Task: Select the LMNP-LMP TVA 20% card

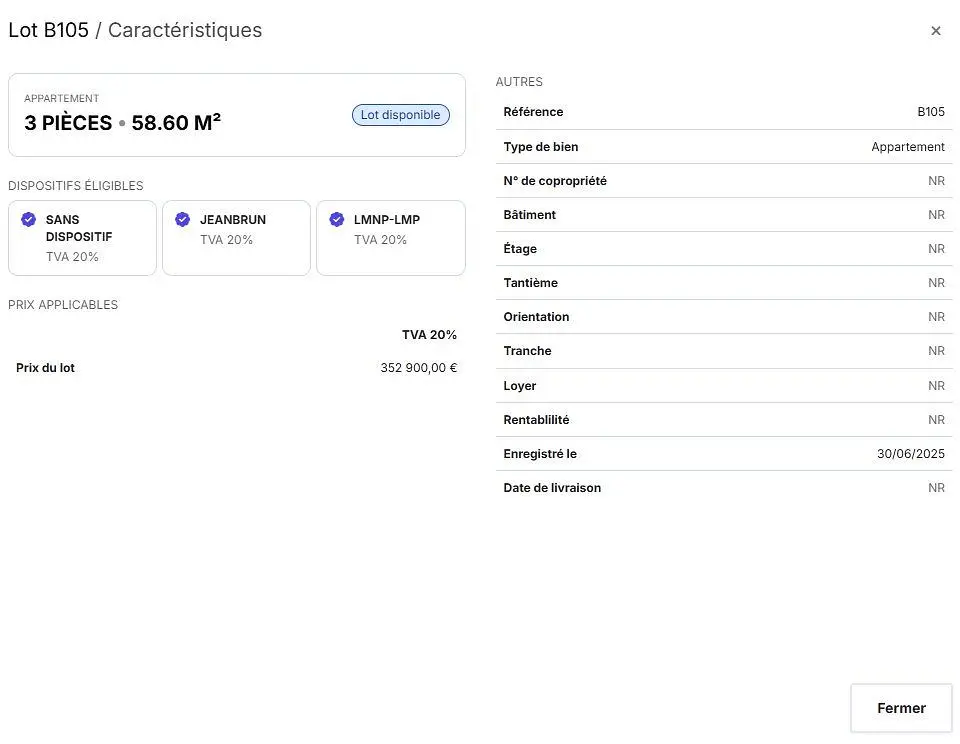Action: pyautogui.click(x=391, y=238)
